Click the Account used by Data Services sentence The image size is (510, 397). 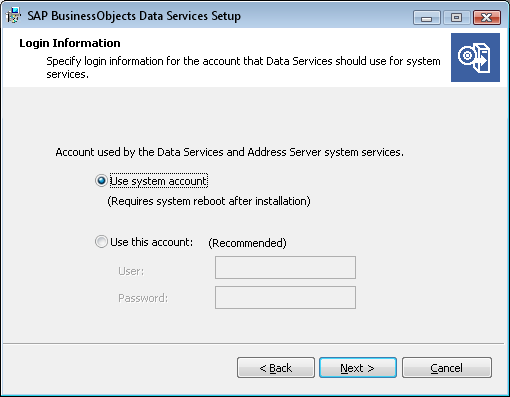pyautogui.click(x=229, y=152)
